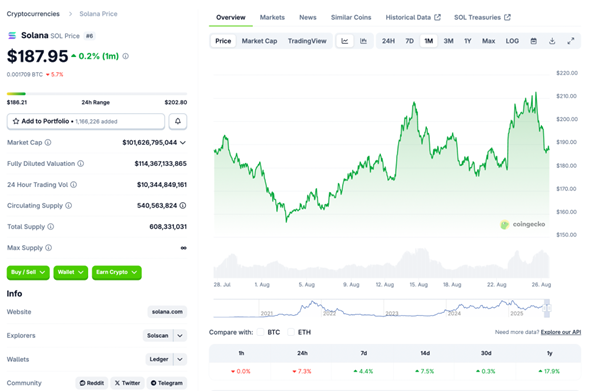Screen dimensions: 602x391
Task: Click the historical mini navigator chart
Action: click(381, 308)
